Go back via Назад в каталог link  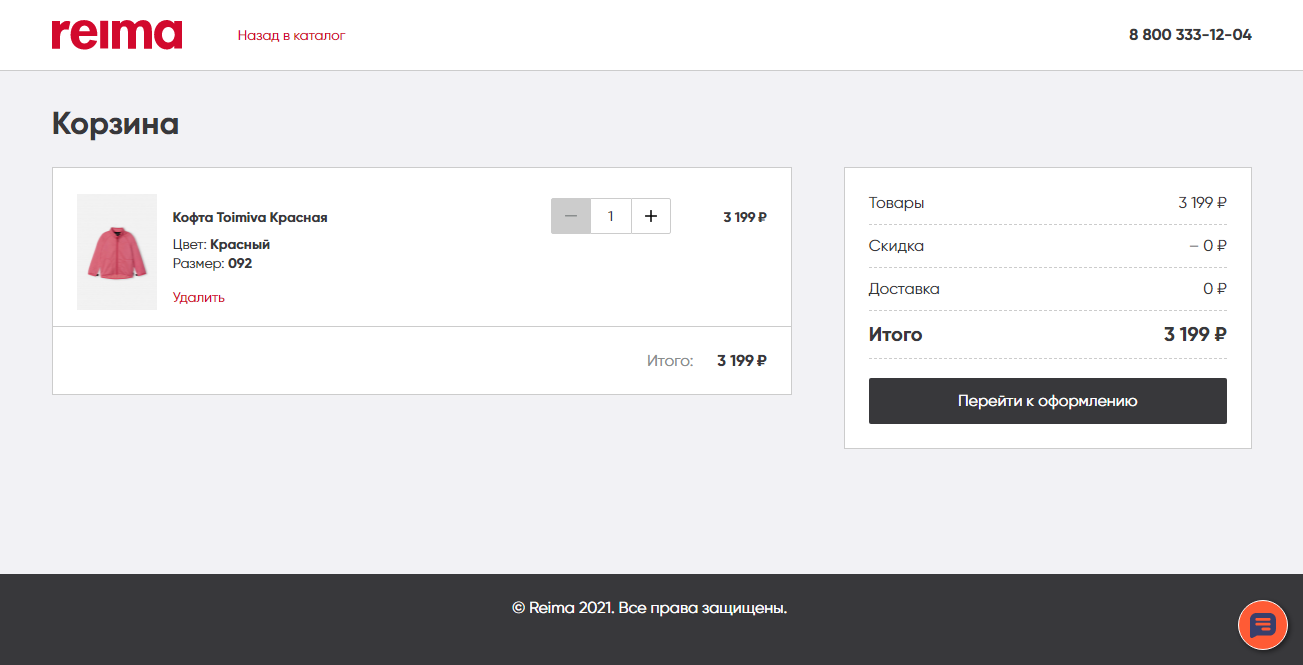(291, 35)
